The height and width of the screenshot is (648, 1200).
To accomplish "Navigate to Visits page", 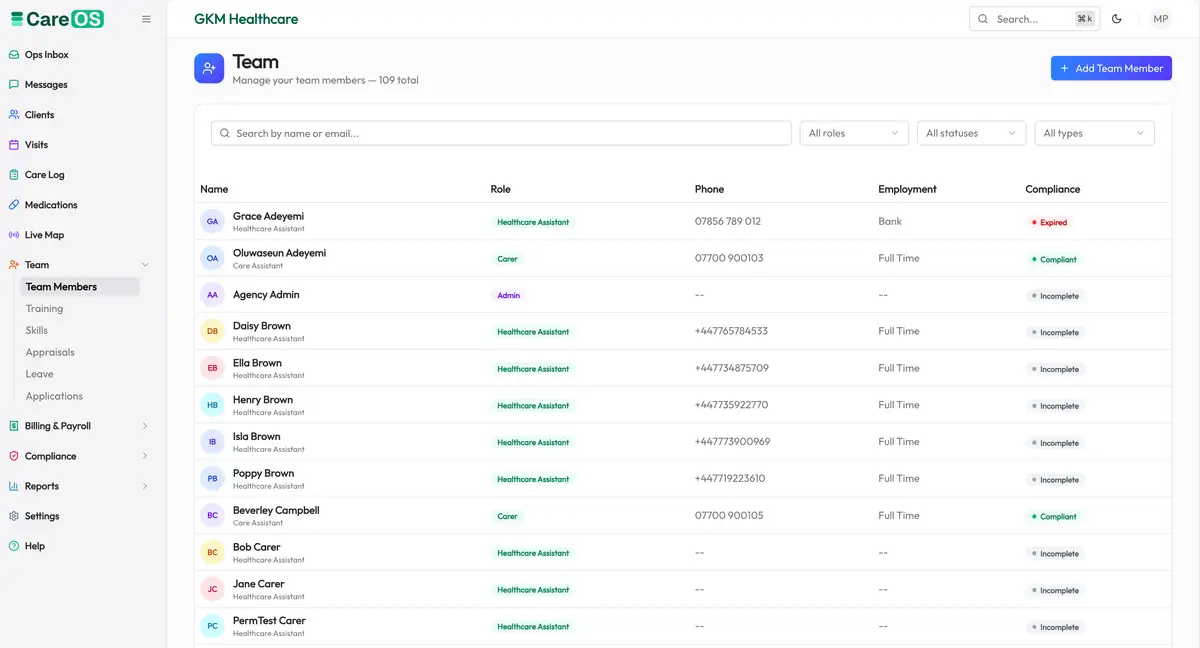I will [x=36, y=145].
